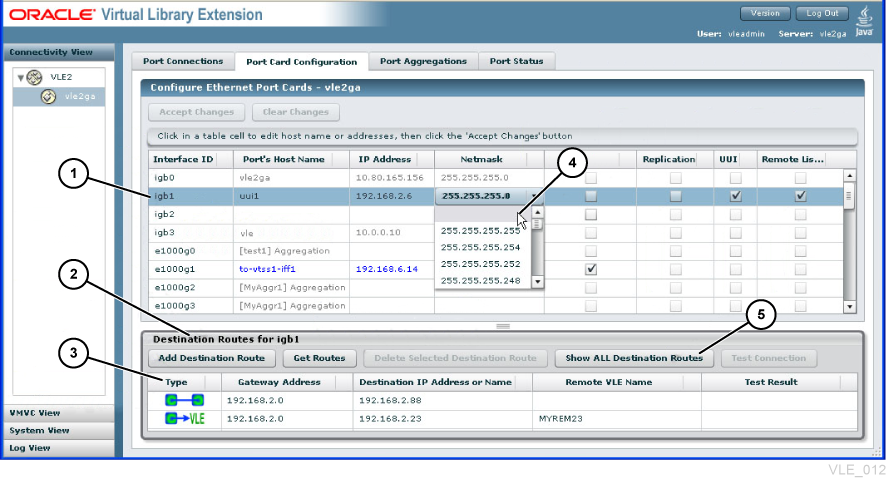This screenshot has height=479, width=886.
Task: Enable Replication checkbox for igb0
Action: pos(675,178)
